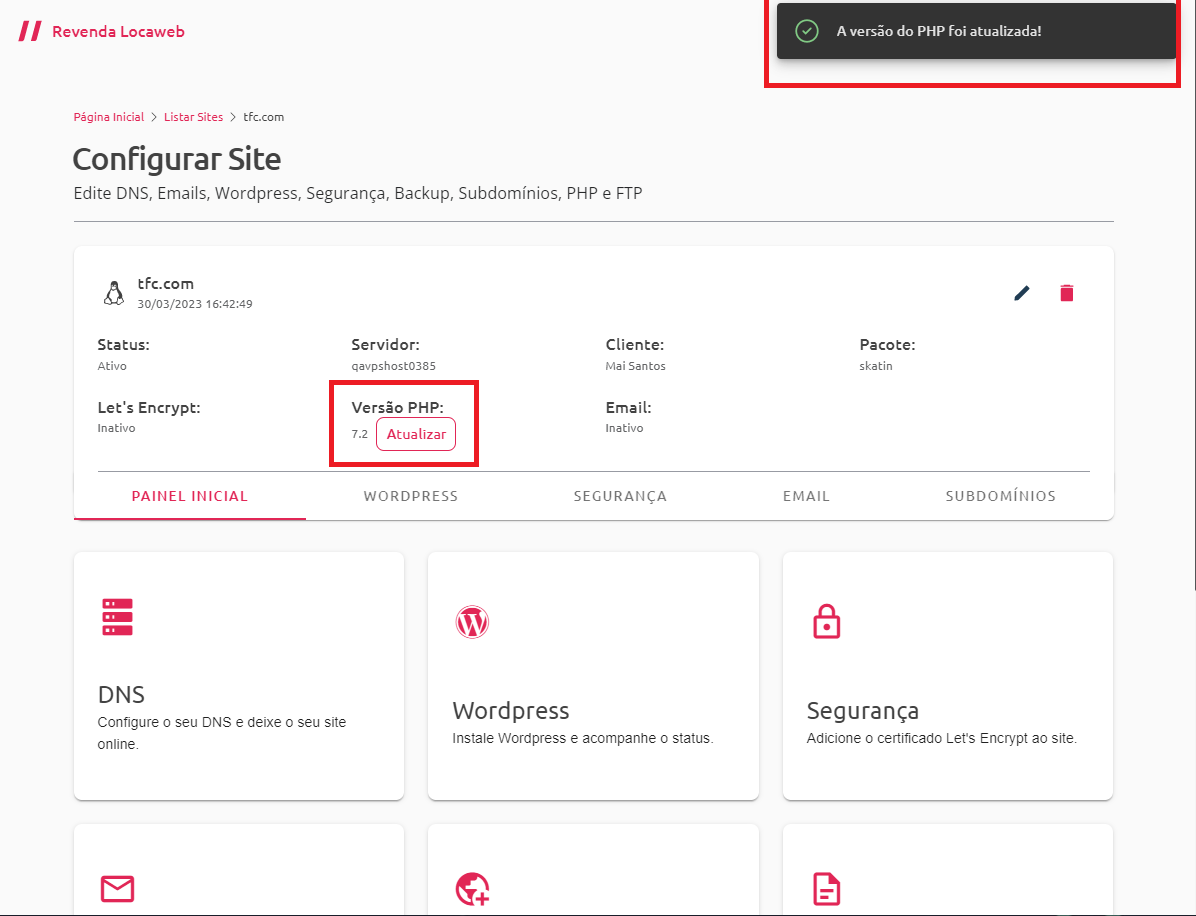Click the 'Revenda Locaweb' brand text
The height and width of the screenshot is (916, 1196).
click(x=118, y=31)
